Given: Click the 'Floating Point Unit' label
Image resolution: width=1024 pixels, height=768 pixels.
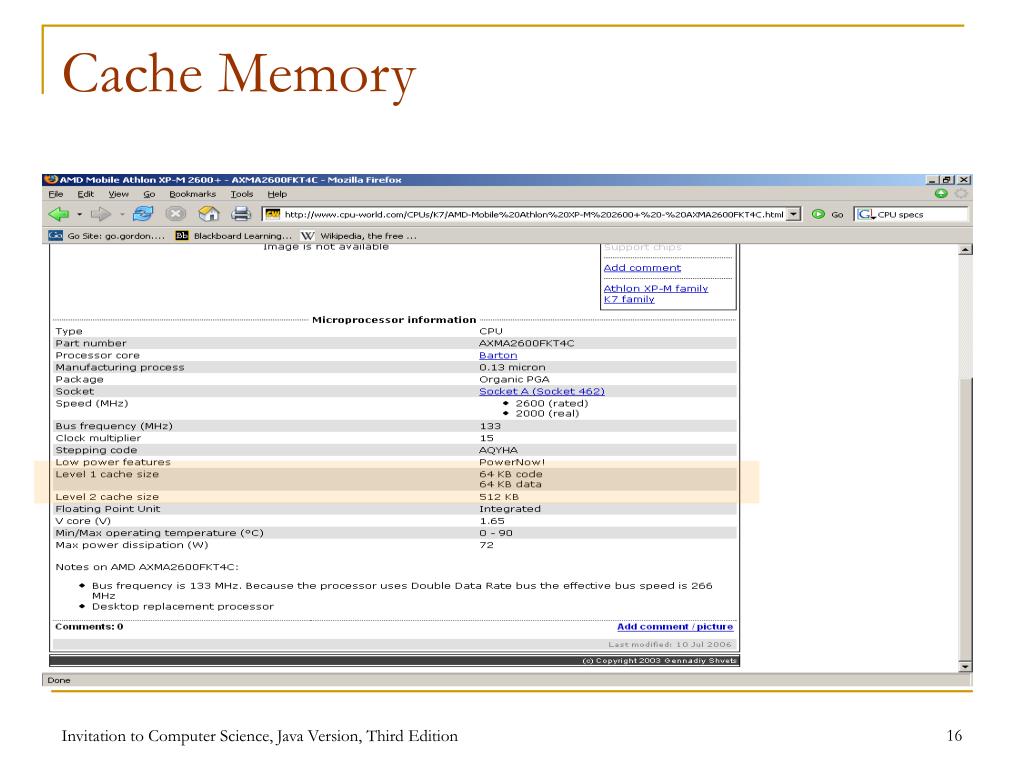Looking at the screenshot, I should click(x=108, y=509).
